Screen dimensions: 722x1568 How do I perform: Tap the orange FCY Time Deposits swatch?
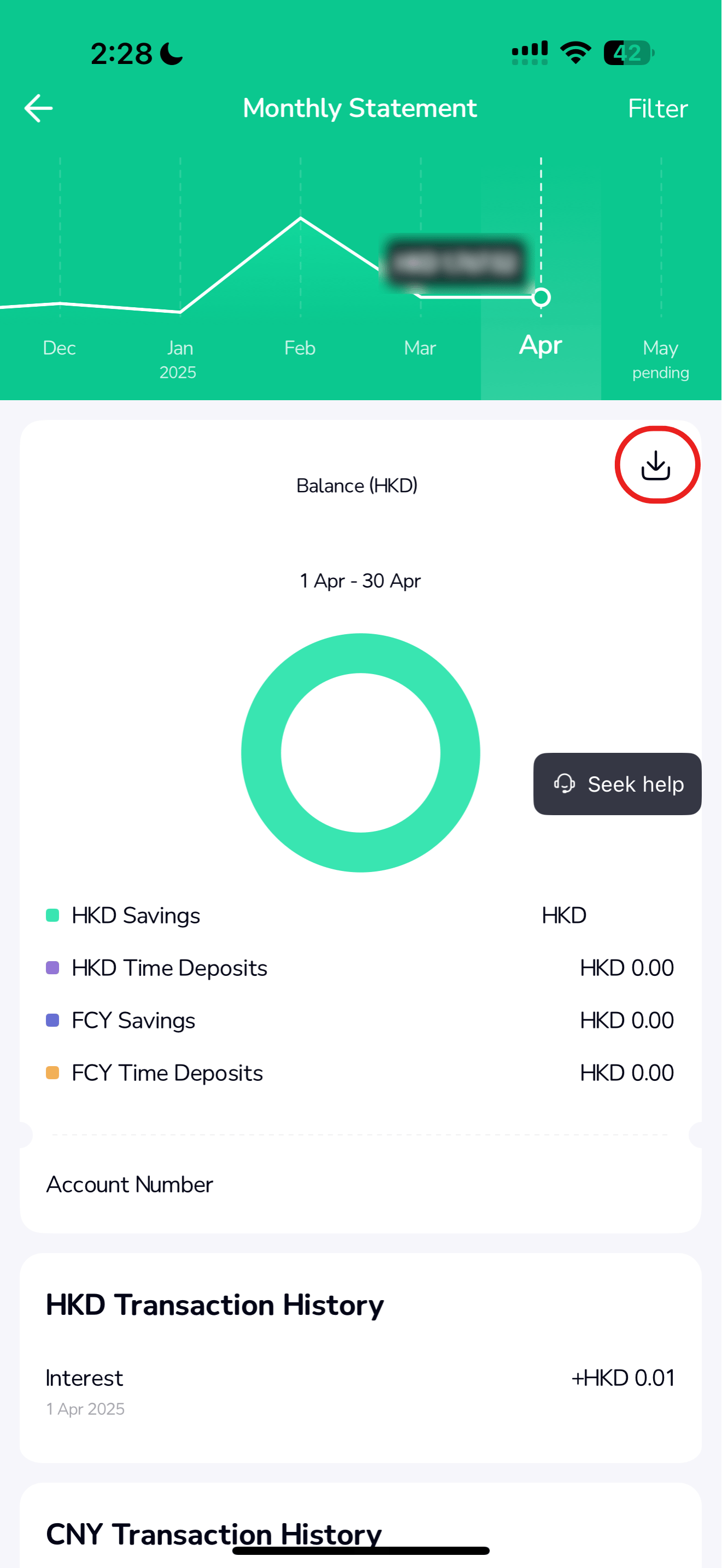coord(53,1073)
